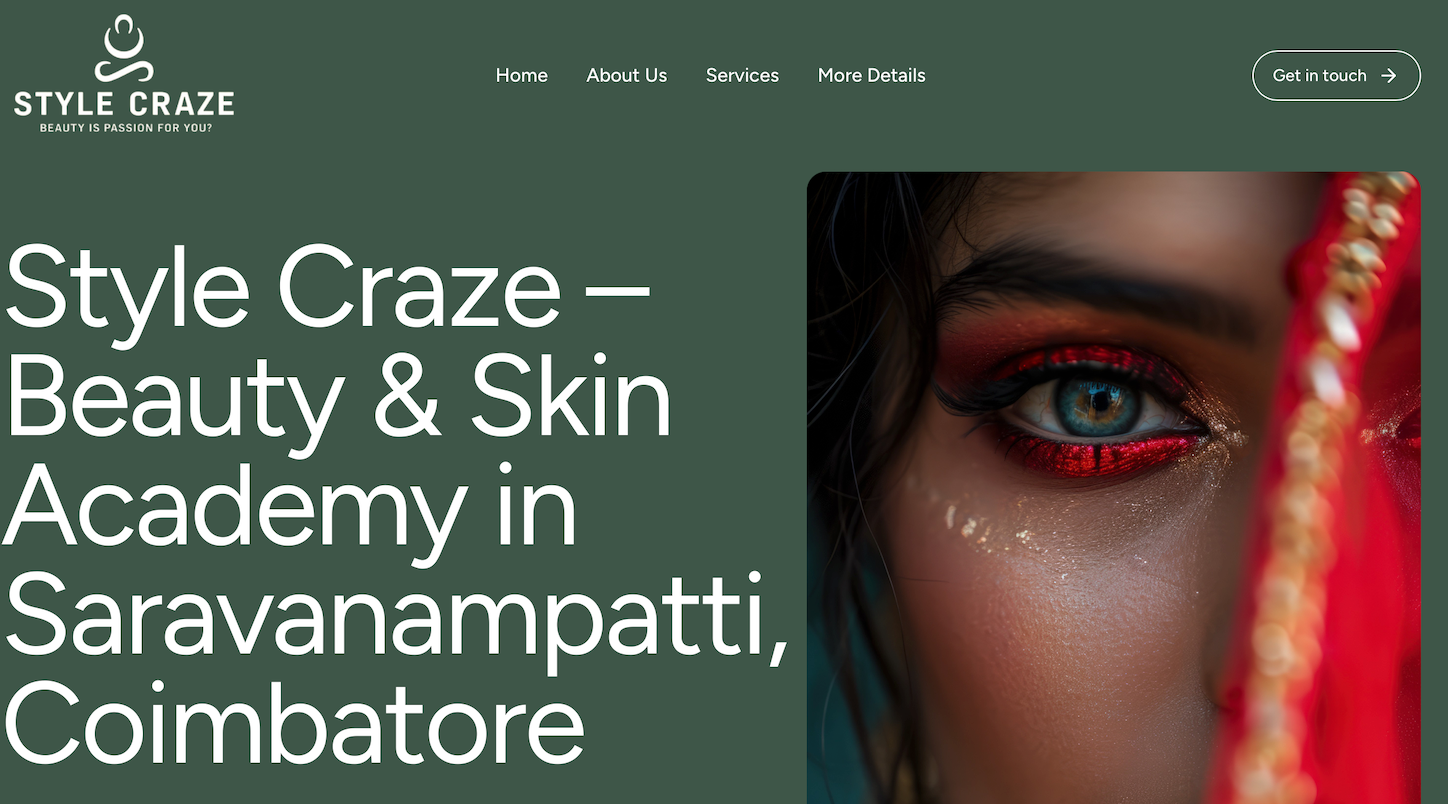Image resolution: width=1448 pixels, height=804 pixels.
Task: Click the arrow icon in Get in touch
Action: [1388, 76]
